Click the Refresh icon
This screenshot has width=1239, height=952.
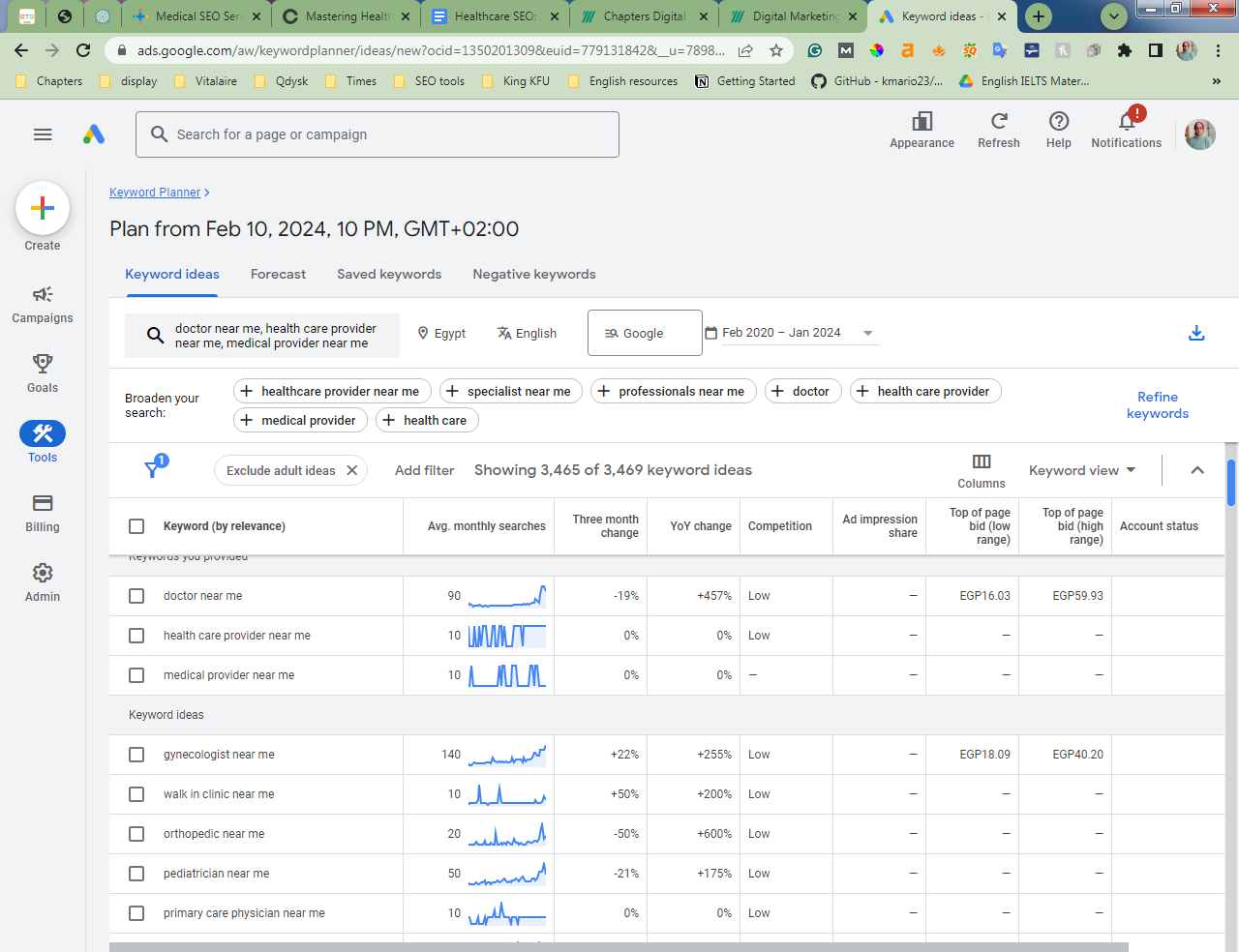[998, 122]
